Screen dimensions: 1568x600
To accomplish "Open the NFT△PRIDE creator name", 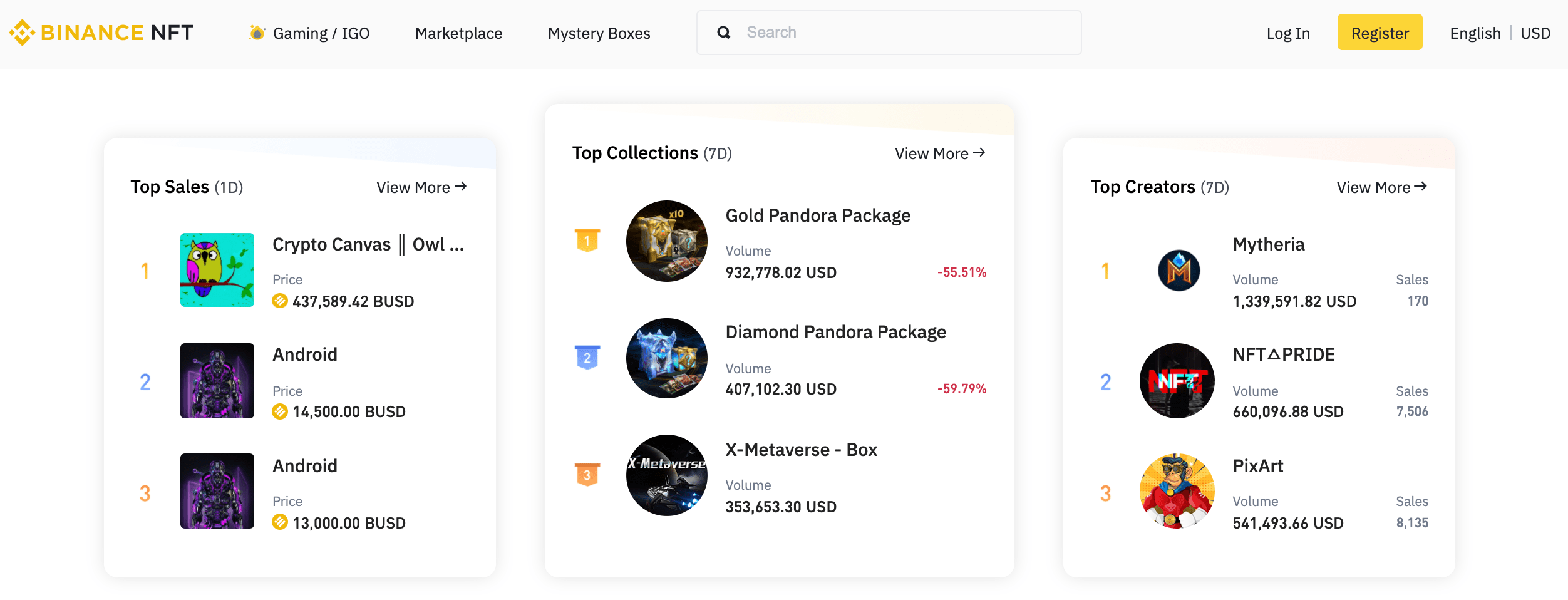I will coord(1284,354).
